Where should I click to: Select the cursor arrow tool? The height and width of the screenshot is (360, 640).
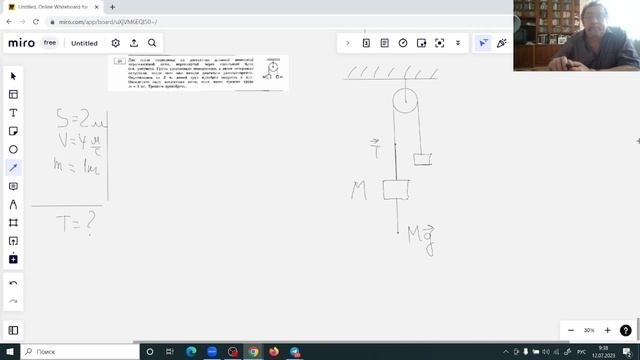tap(13, 76)
